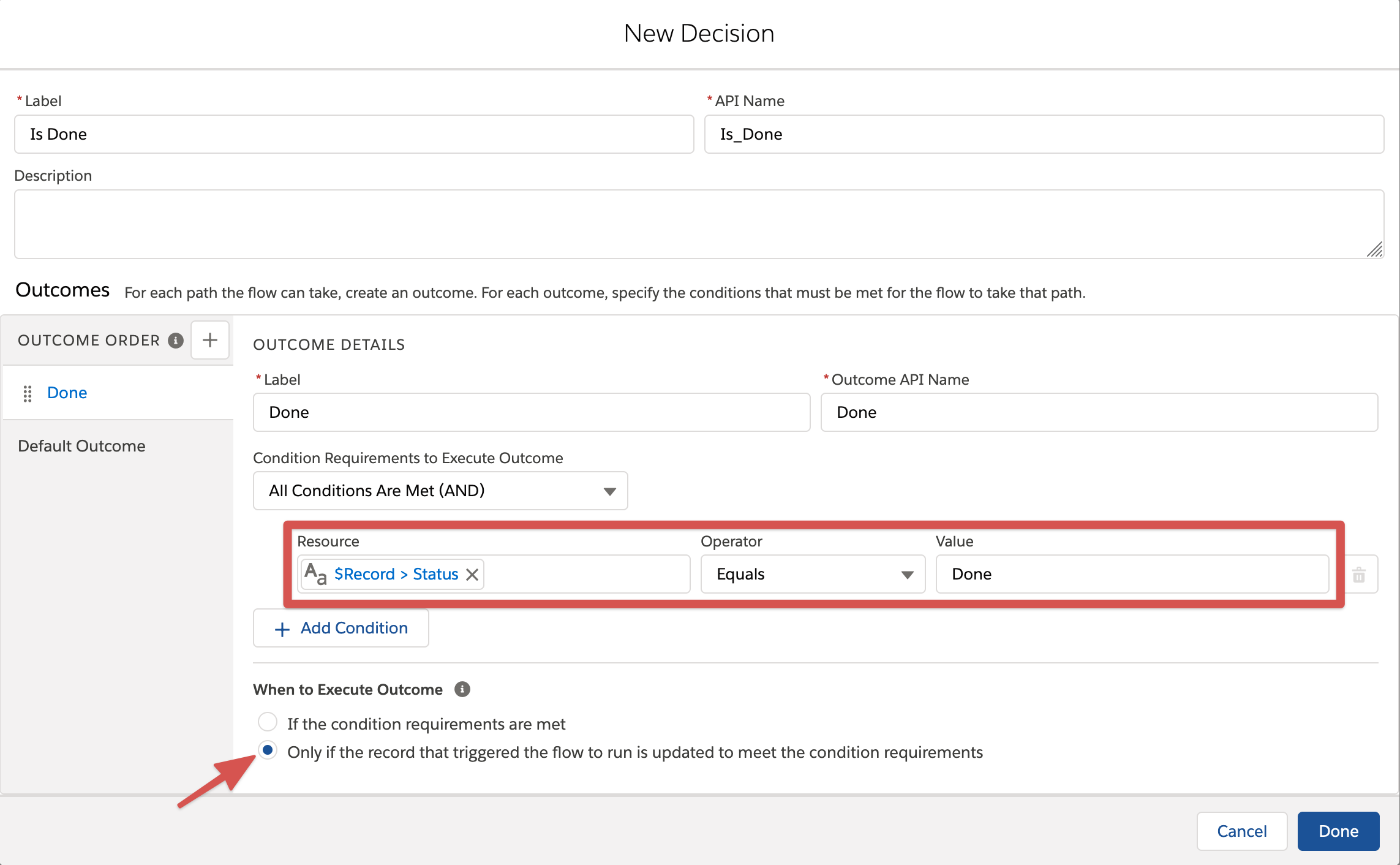The width and height of the screenshot is (1400, 865).
Task: Click the blue Done button
Action: coord(1338,831)
